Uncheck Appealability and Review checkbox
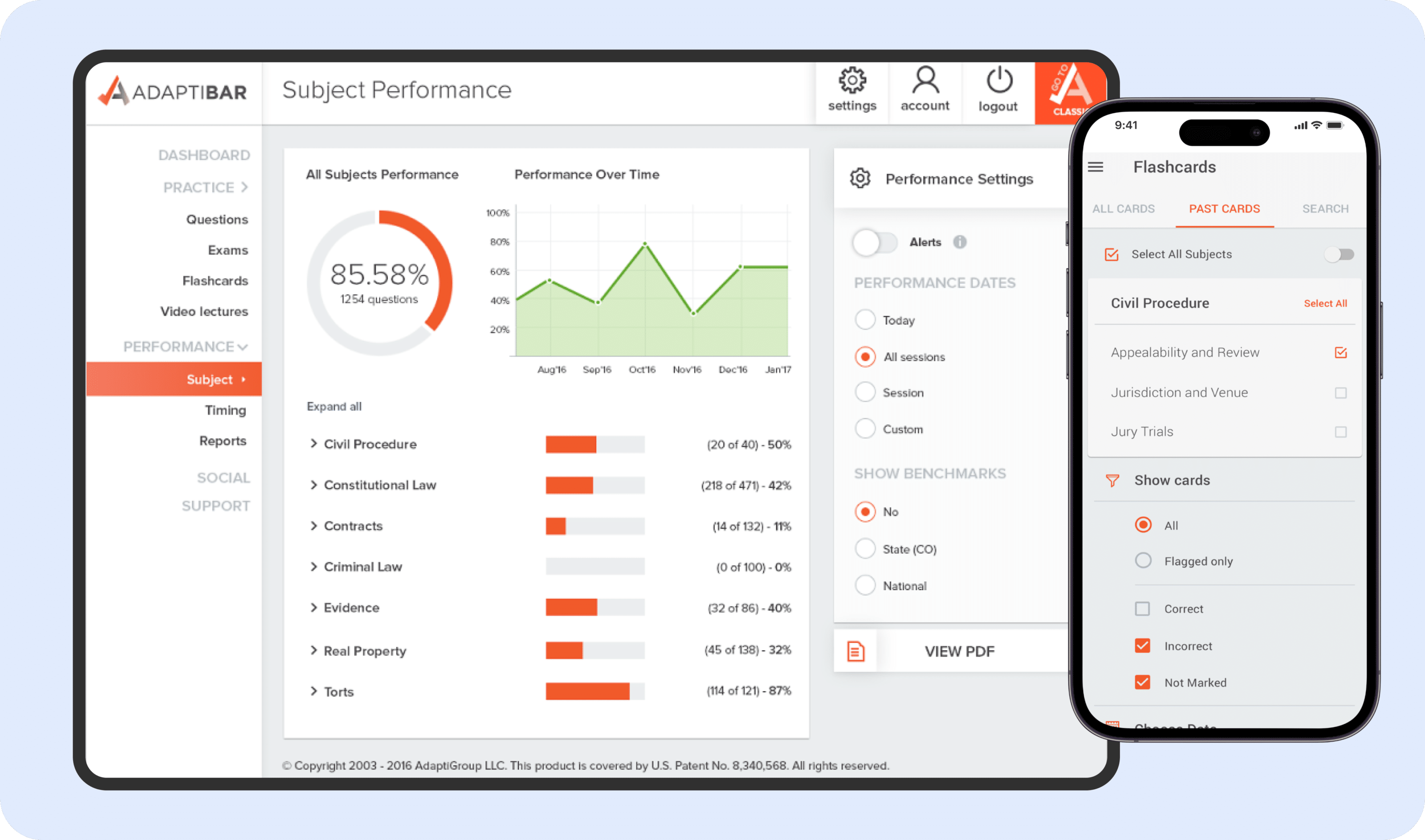Viewport: 1425px width, 840px height. (1341, 353)
